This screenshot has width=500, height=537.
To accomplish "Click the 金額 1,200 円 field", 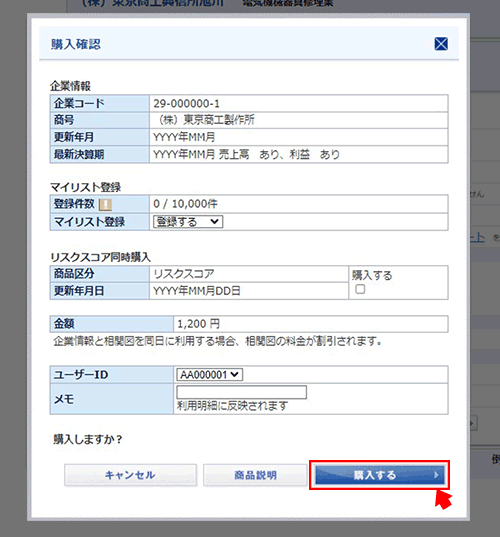I will pos(311,324).
